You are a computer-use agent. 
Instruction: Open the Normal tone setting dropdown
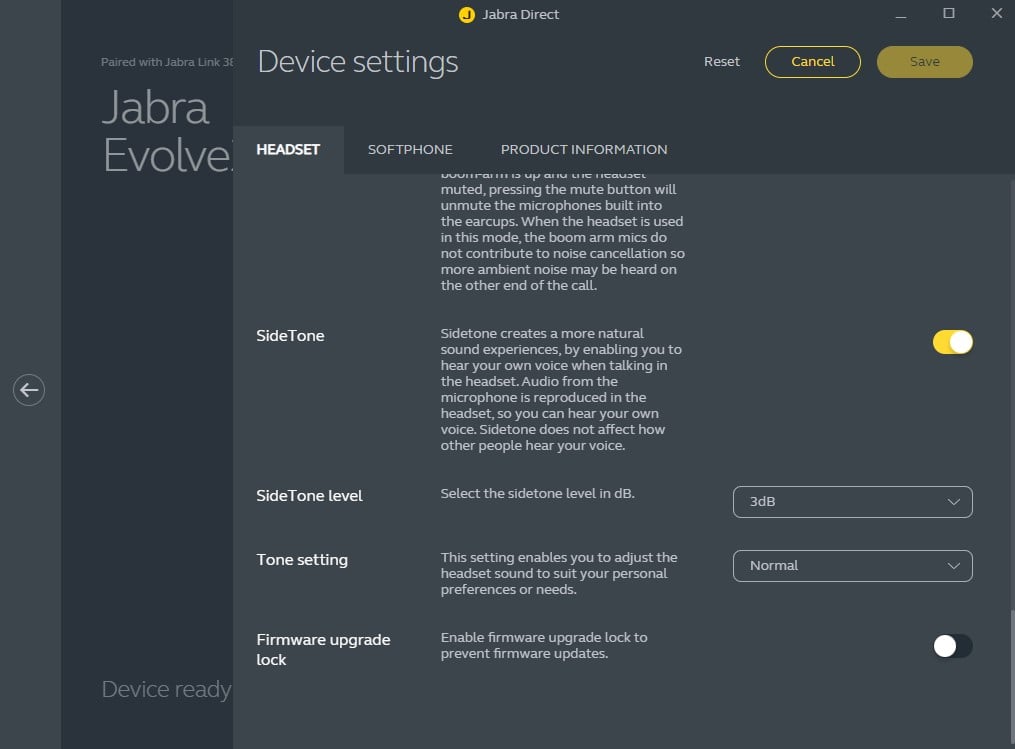pos(851,566)
